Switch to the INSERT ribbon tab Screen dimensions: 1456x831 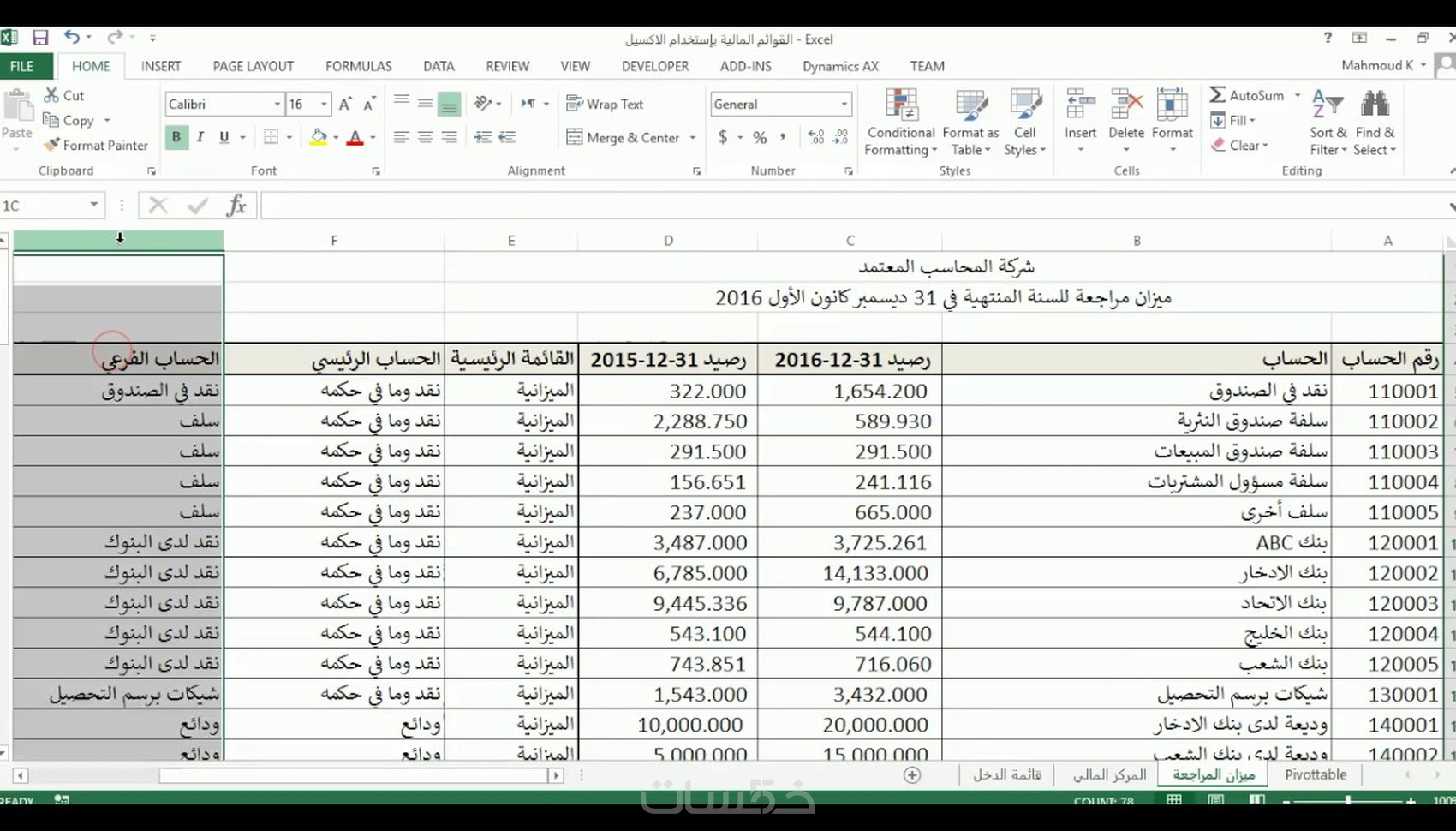coord(161,66)
